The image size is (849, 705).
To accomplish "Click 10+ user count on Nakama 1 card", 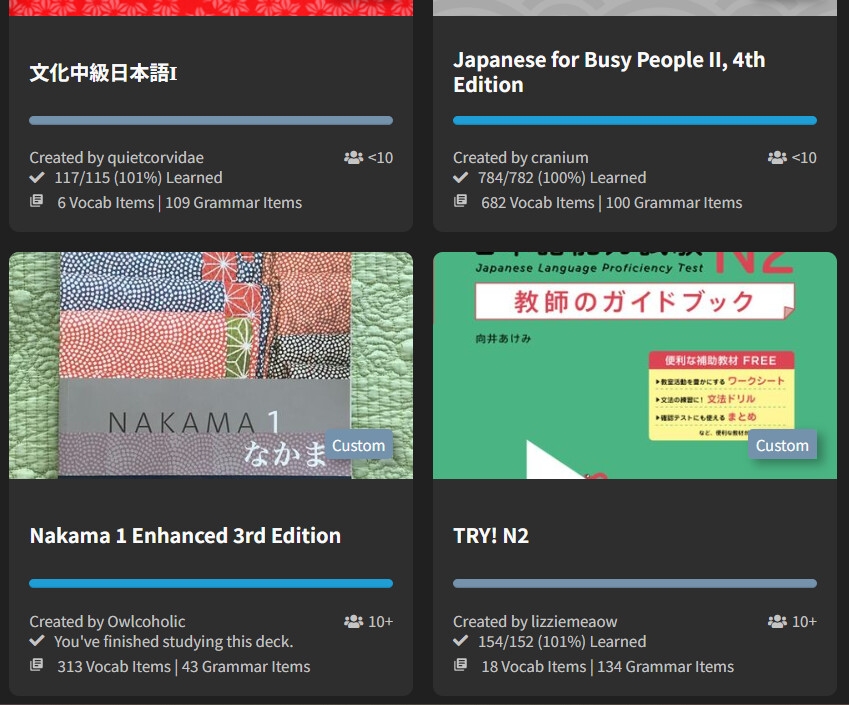I will coord(381,621).
